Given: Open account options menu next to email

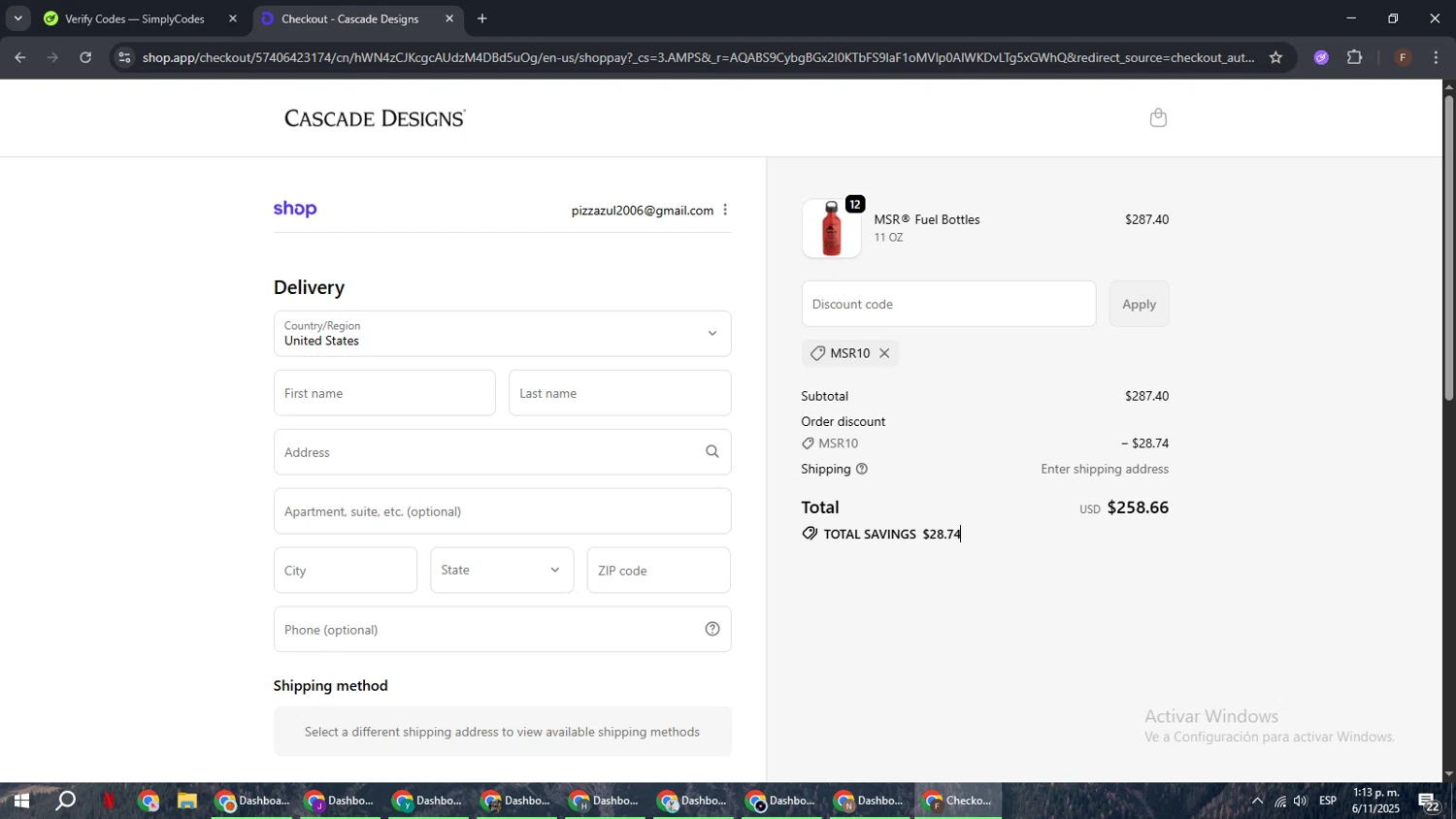Looking at the screenshot, I should 725,210.
